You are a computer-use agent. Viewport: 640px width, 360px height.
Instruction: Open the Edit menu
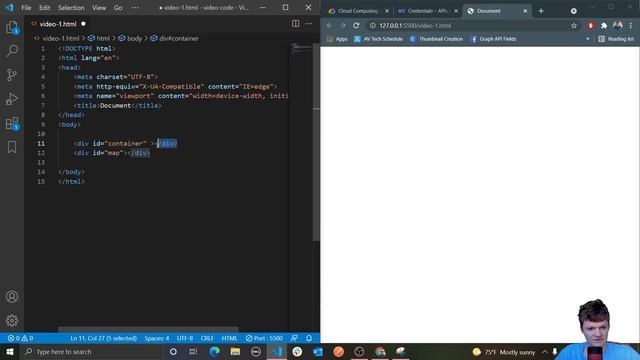click(x=44, y=8)
